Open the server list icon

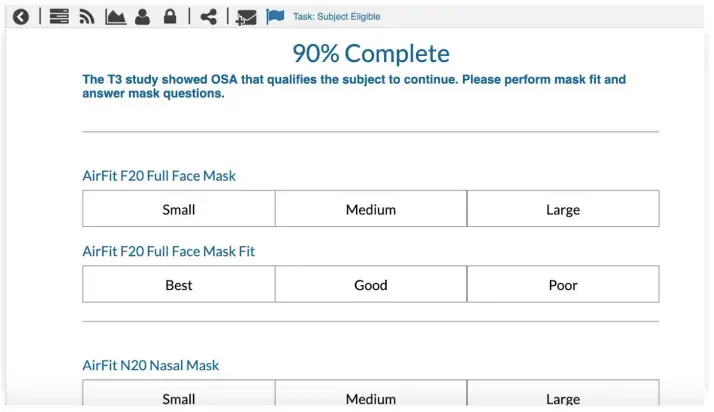(x=59, y=16)
